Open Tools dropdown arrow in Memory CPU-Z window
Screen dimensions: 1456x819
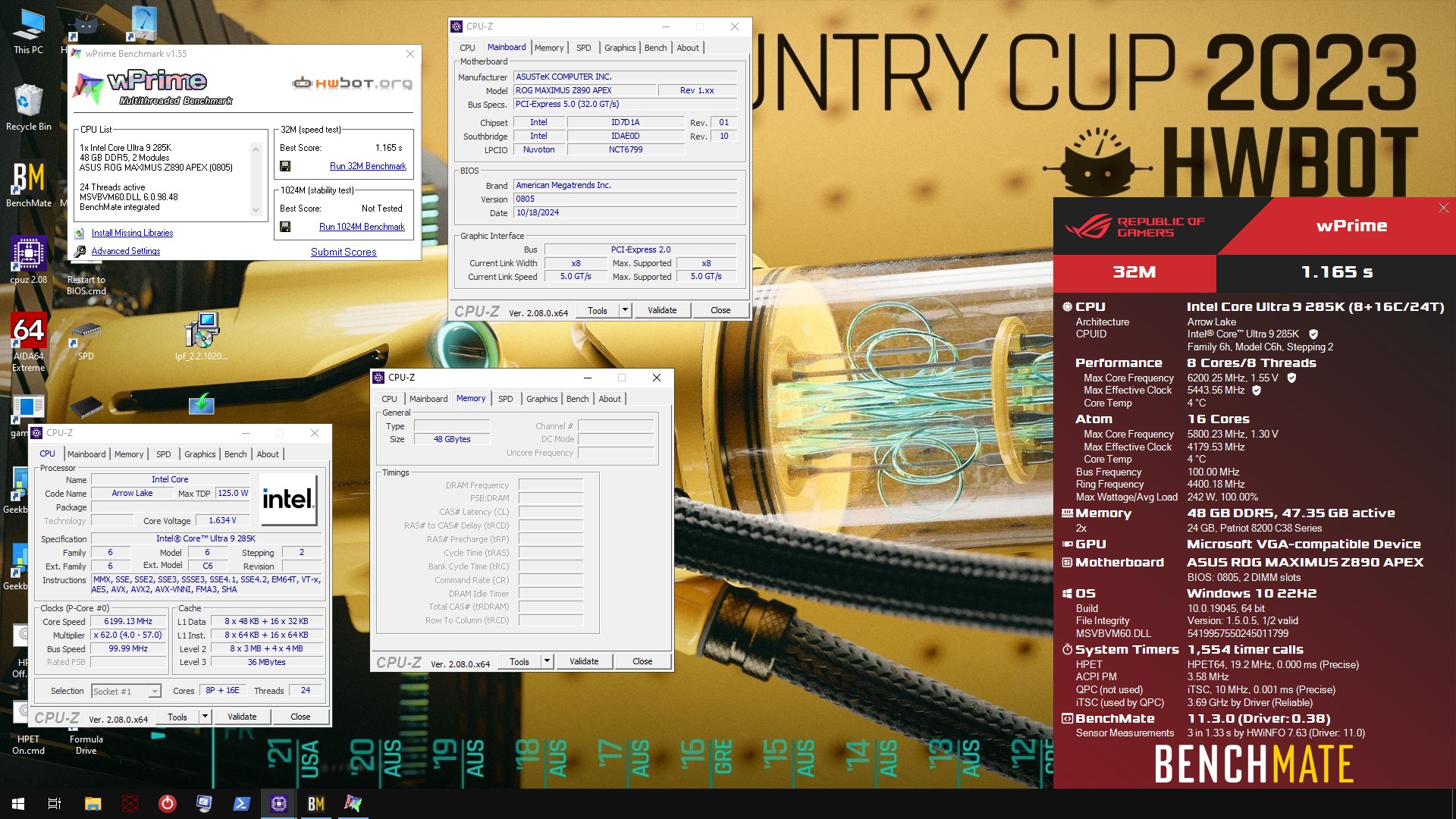[547, 661]
